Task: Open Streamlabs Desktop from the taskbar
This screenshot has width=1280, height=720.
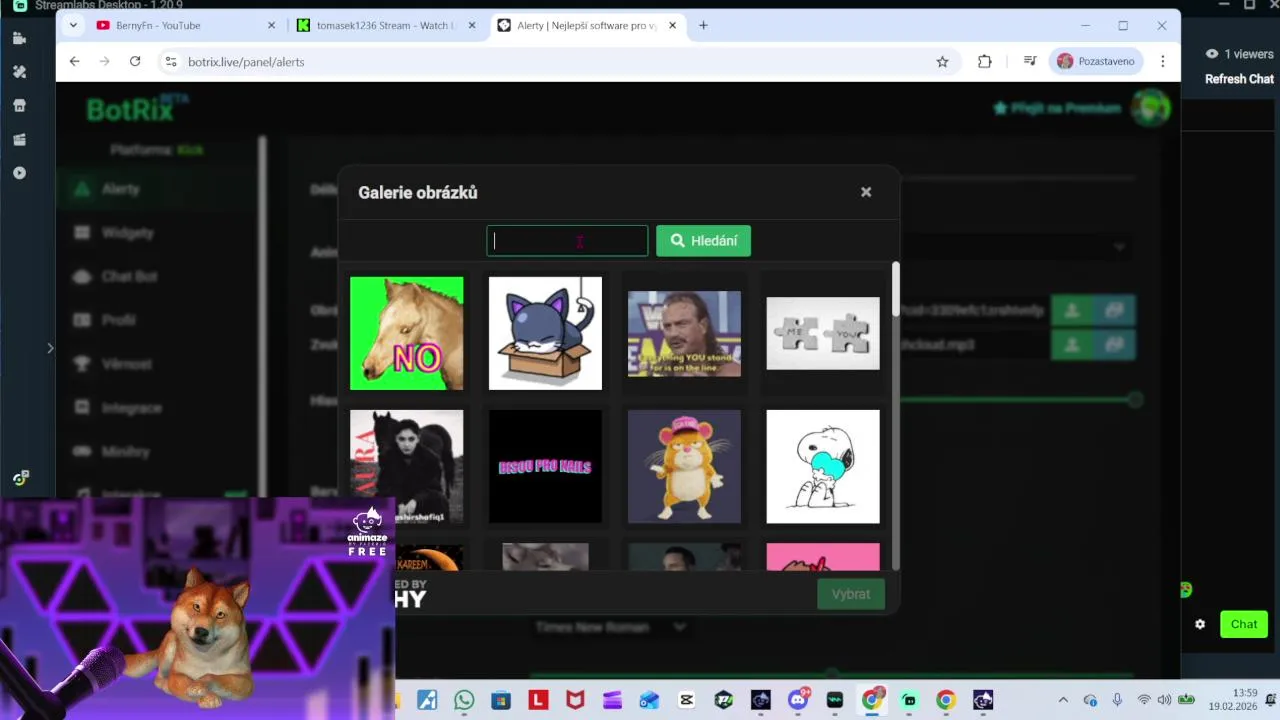Action: 909,700
